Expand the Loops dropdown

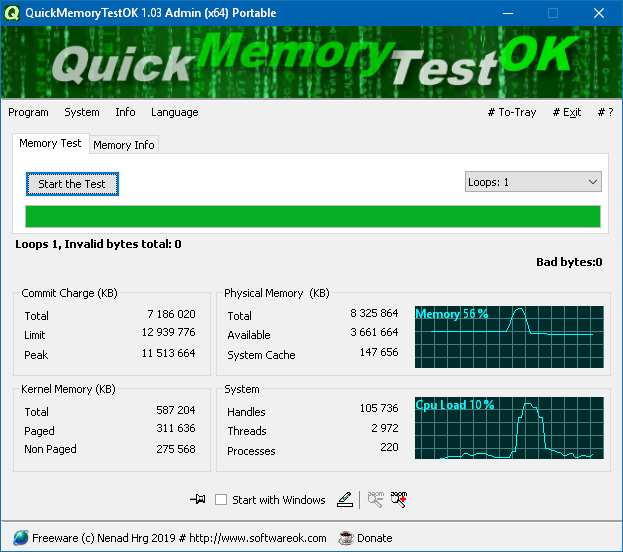pyautogui.click(x=533, y=182)
